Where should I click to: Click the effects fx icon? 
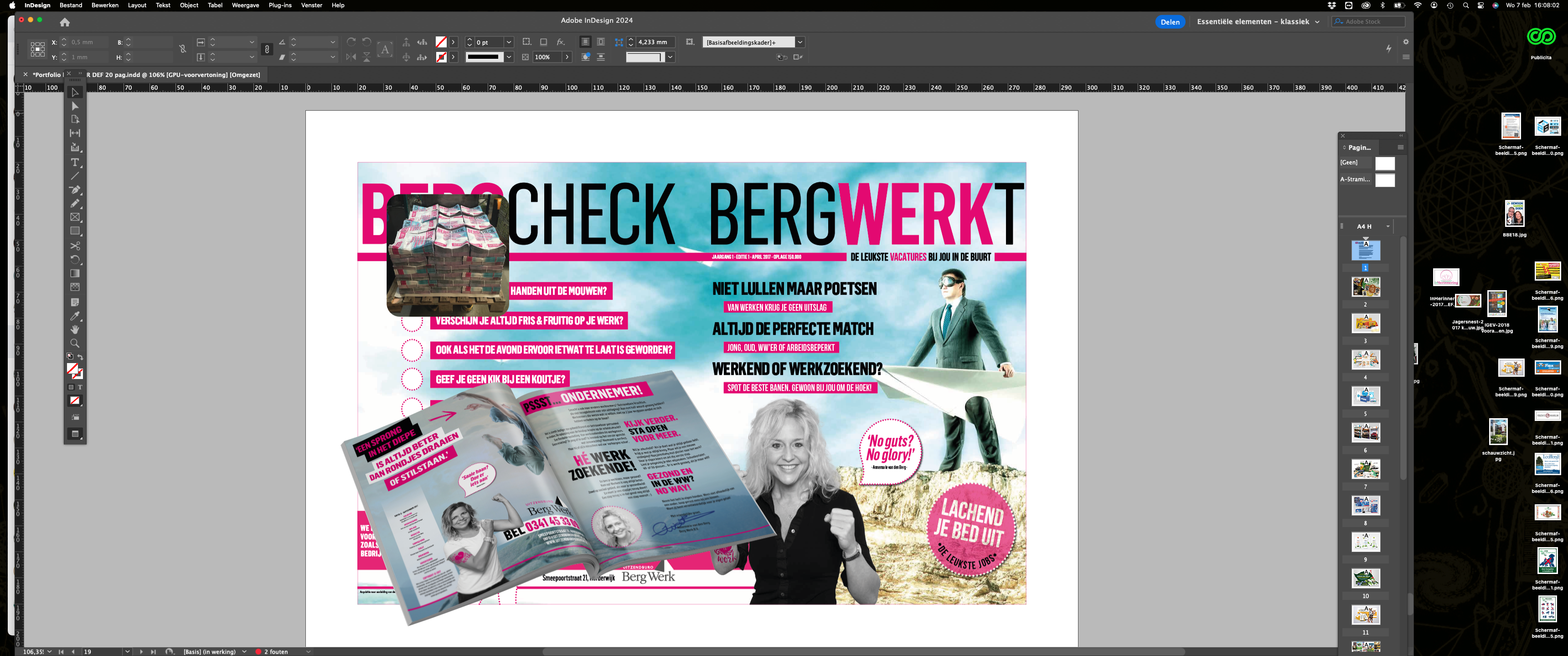point(561,42)
